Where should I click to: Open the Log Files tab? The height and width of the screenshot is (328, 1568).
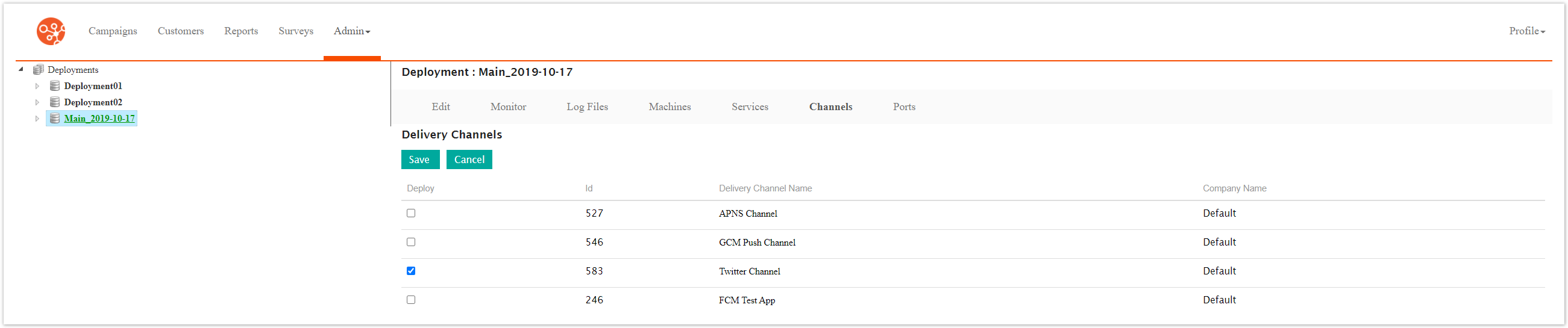click(587, 107)
